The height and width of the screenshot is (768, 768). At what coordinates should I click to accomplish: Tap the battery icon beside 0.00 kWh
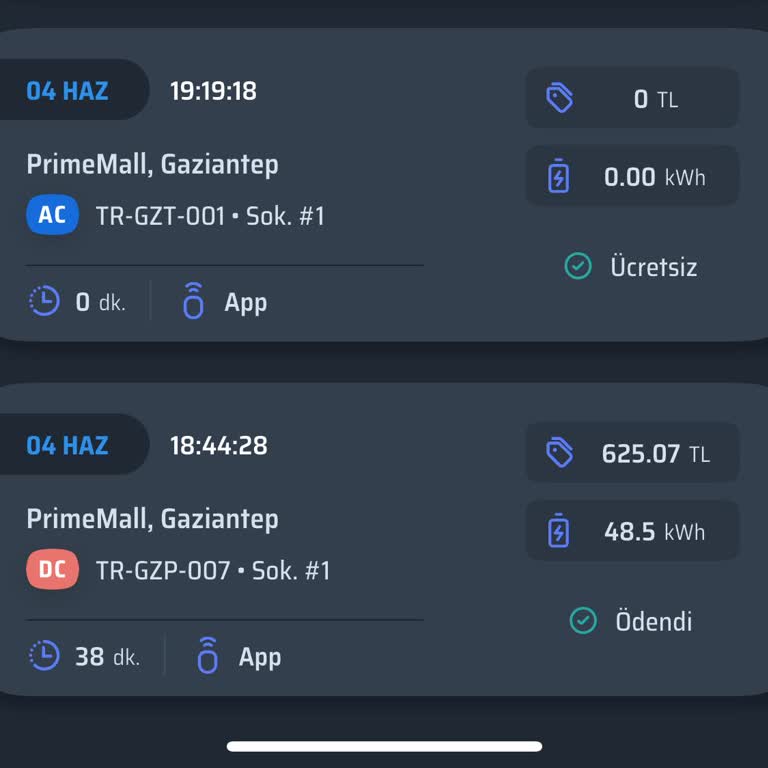pos(559,177)
